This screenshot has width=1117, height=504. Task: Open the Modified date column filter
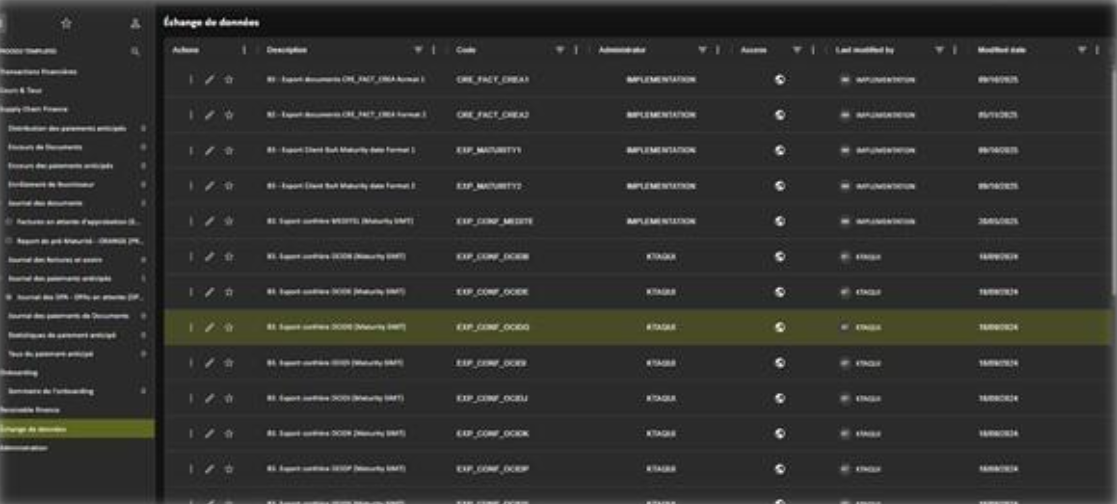pos(1082,50)
